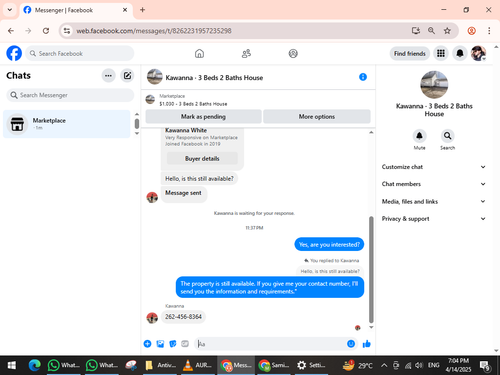The image size is (500, 375).
Task: Click Find friends button
Action: pos(410,53)
